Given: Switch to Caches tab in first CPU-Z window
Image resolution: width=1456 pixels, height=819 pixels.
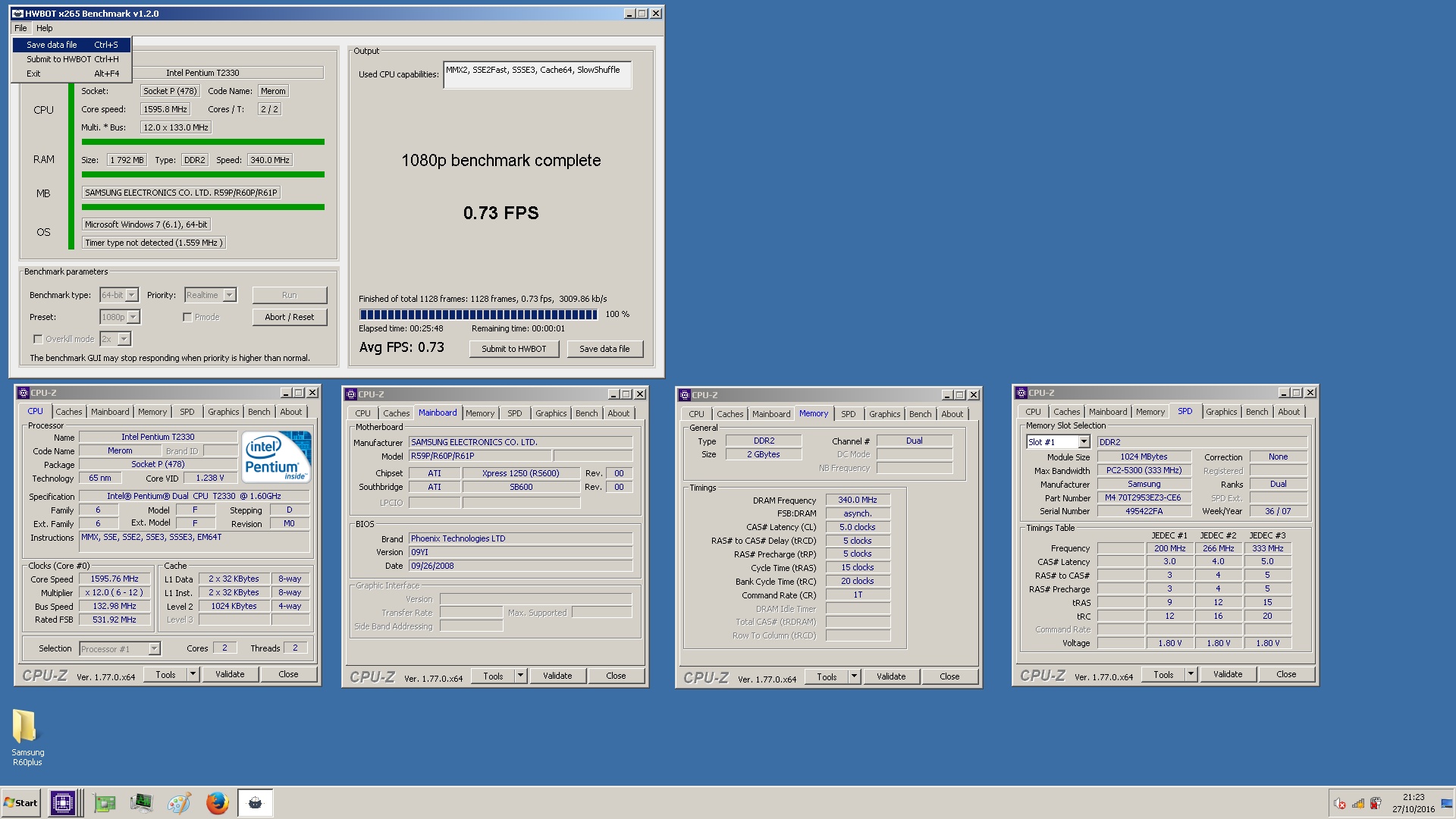Looking at the screenshot, I should [x=68, y=412].
